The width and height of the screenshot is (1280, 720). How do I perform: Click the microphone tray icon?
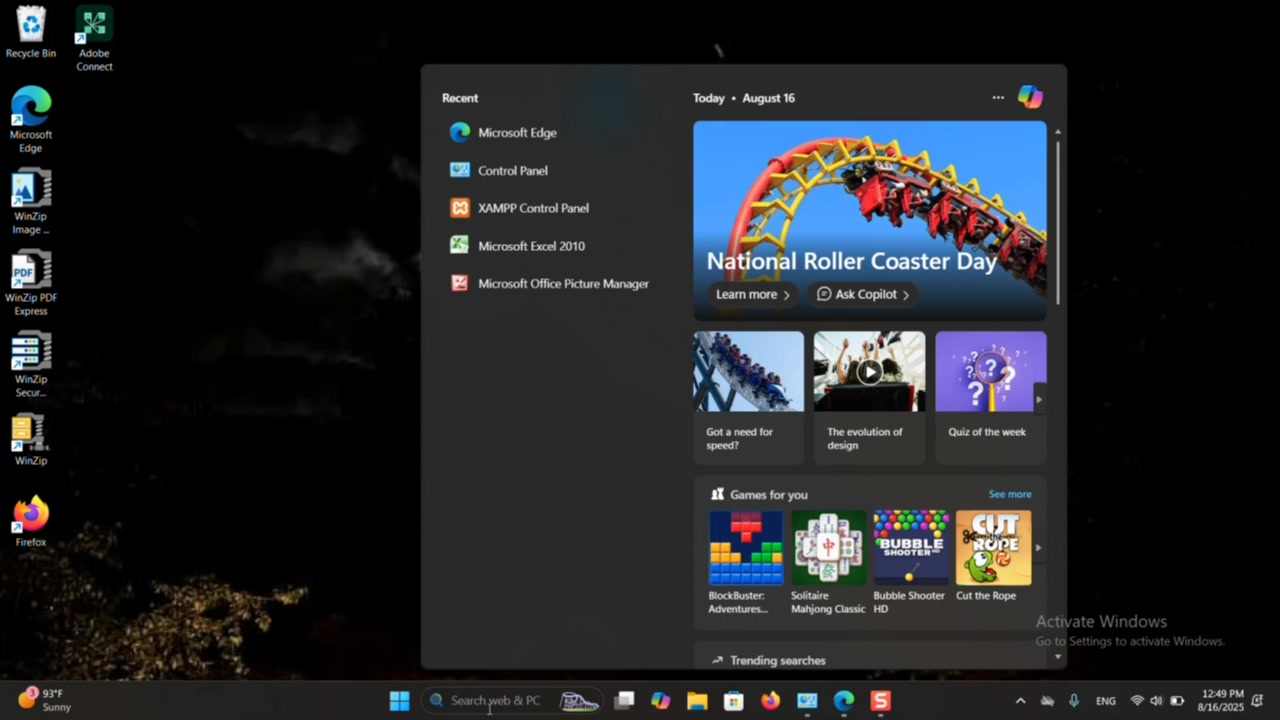tap(1074, 701)
